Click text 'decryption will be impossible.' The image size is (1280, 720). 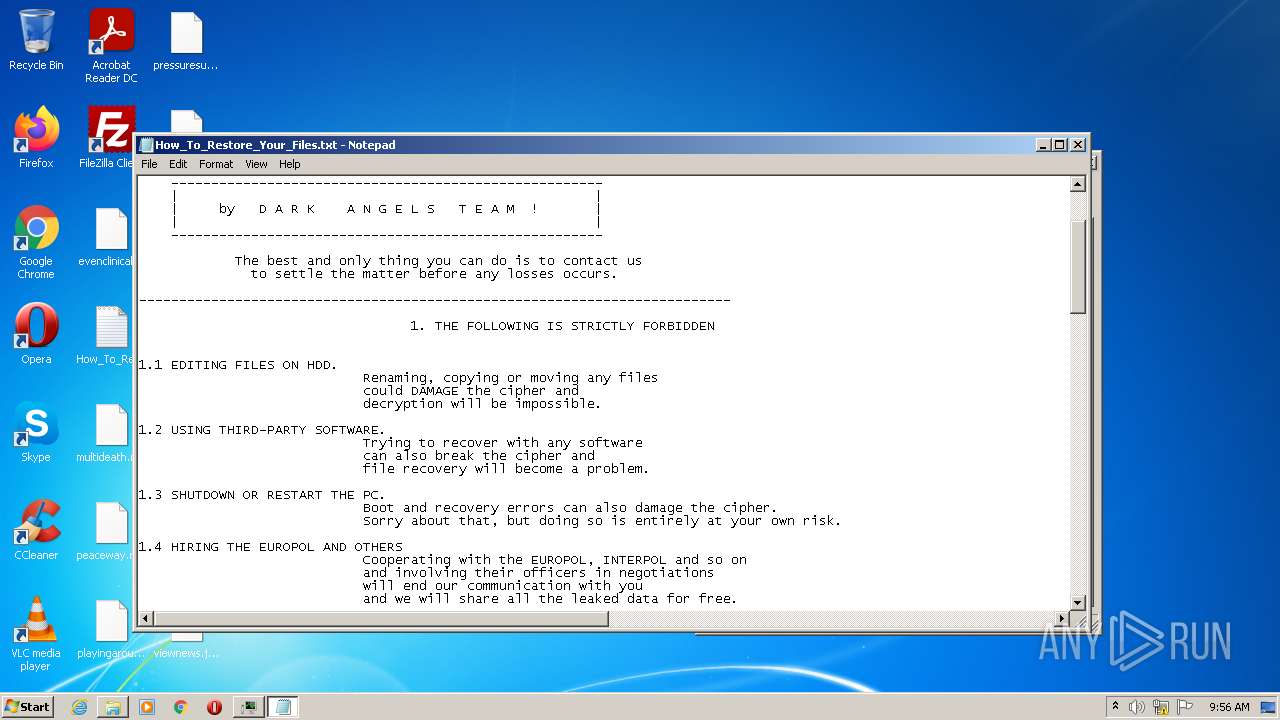pos(482,404)
